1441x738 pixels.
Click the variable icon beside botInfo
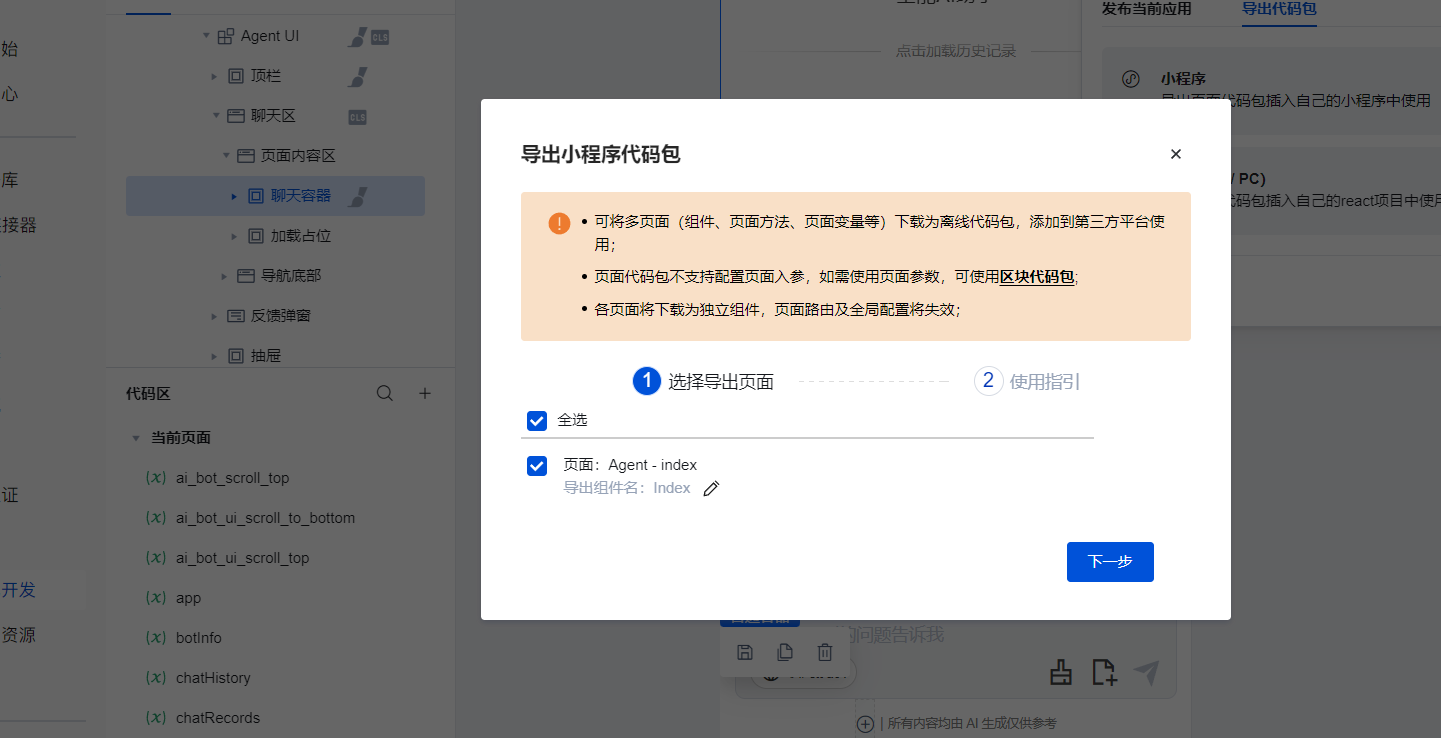coord(156,638)
